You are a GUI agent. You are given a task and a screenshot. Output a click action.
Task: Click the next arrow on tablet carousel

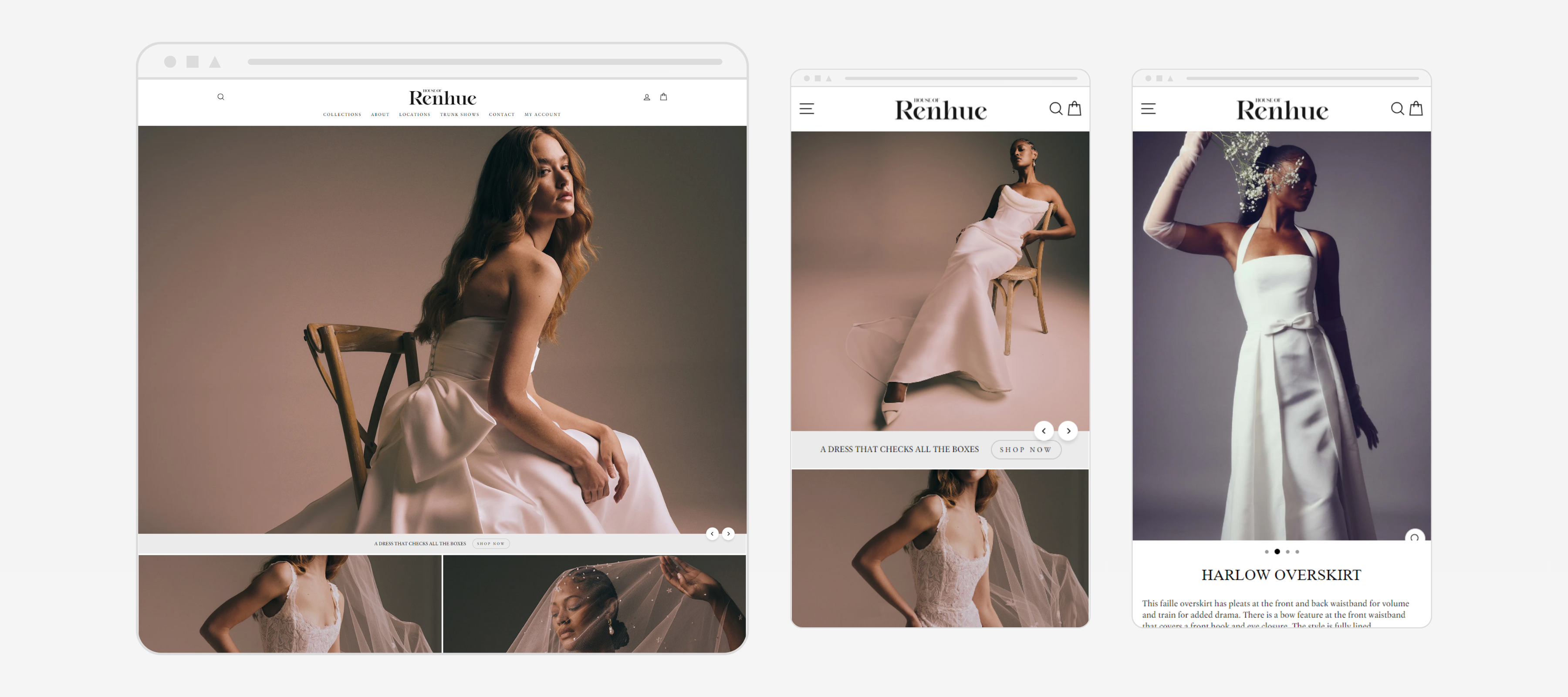click(1068, 431)
